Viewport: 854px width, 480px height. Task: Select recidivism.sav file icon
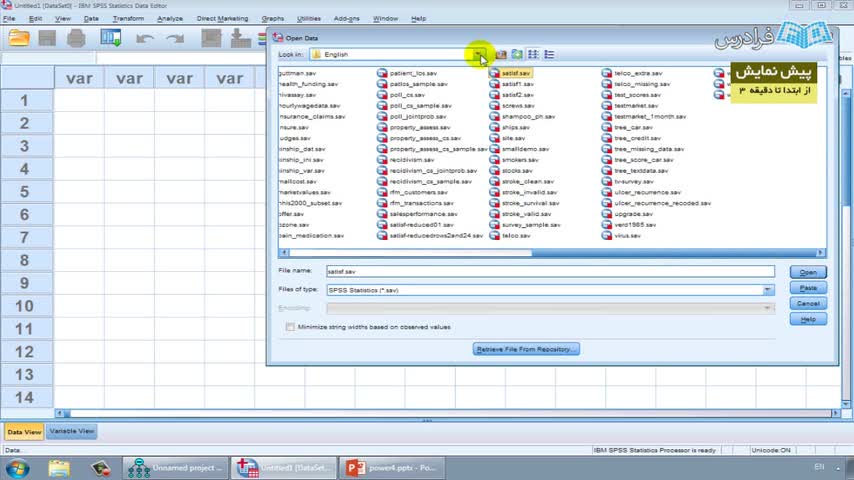382,160
